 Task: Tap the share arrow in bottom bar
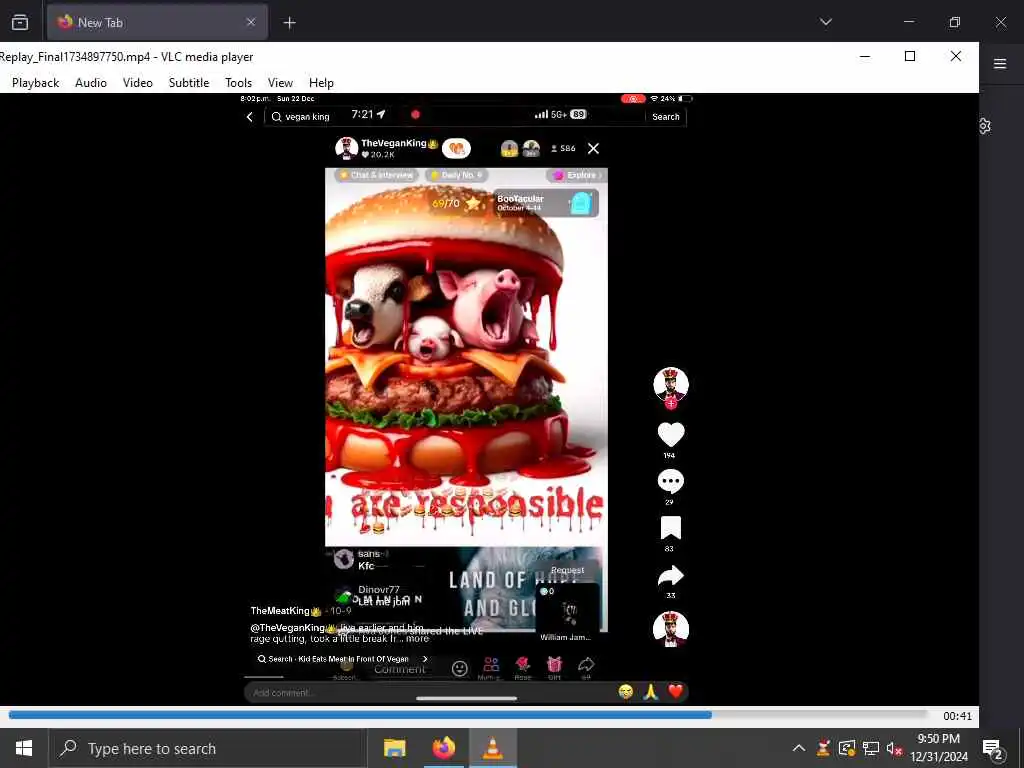(x=586, y=665)
